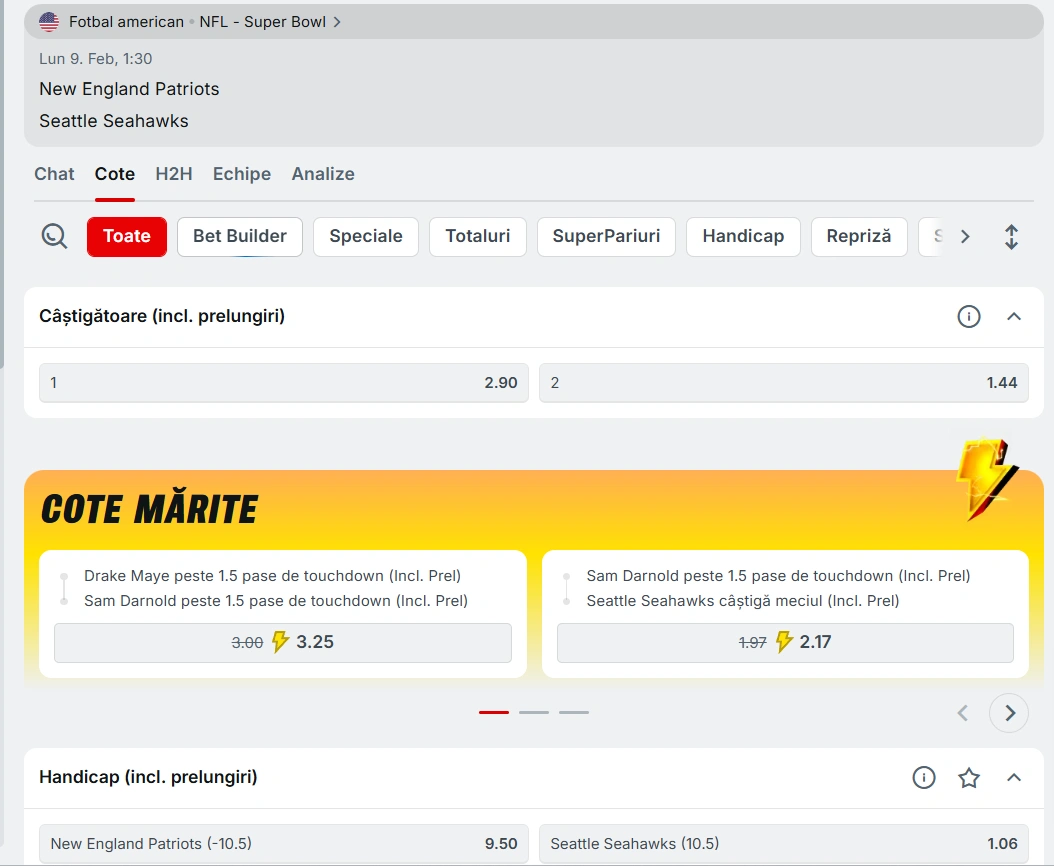The height and width of the screenshot is (866, 1054).
Task: Open the Analize tab
Action: (323, 173)
